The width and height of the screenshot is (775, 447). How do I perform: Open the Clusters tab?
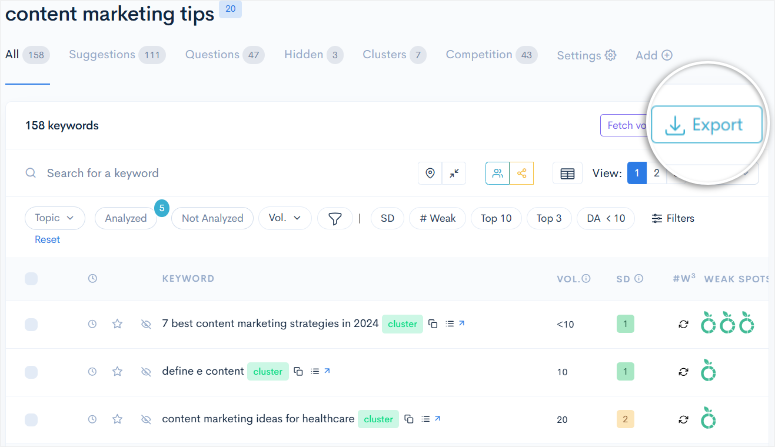pyautogui.click(x=394, y=55)
